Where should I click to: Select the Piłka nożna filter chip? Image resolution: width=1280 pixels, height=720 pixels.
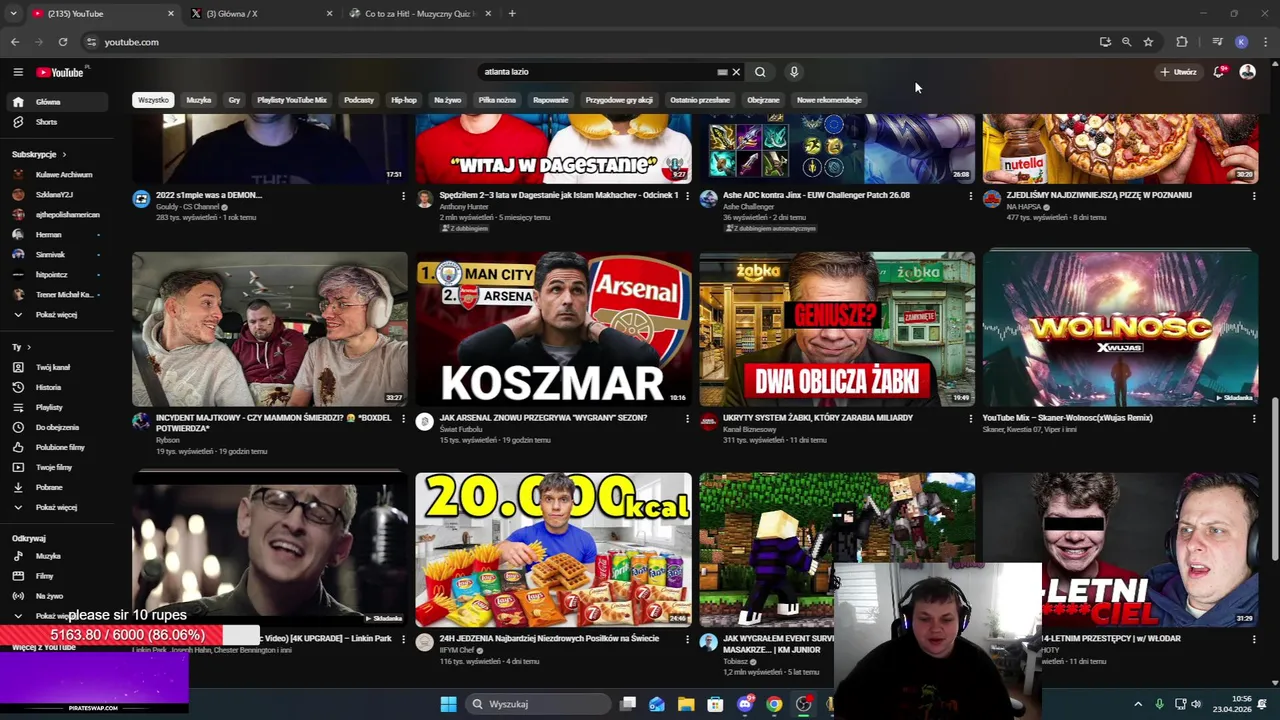(x=497, y=100)
